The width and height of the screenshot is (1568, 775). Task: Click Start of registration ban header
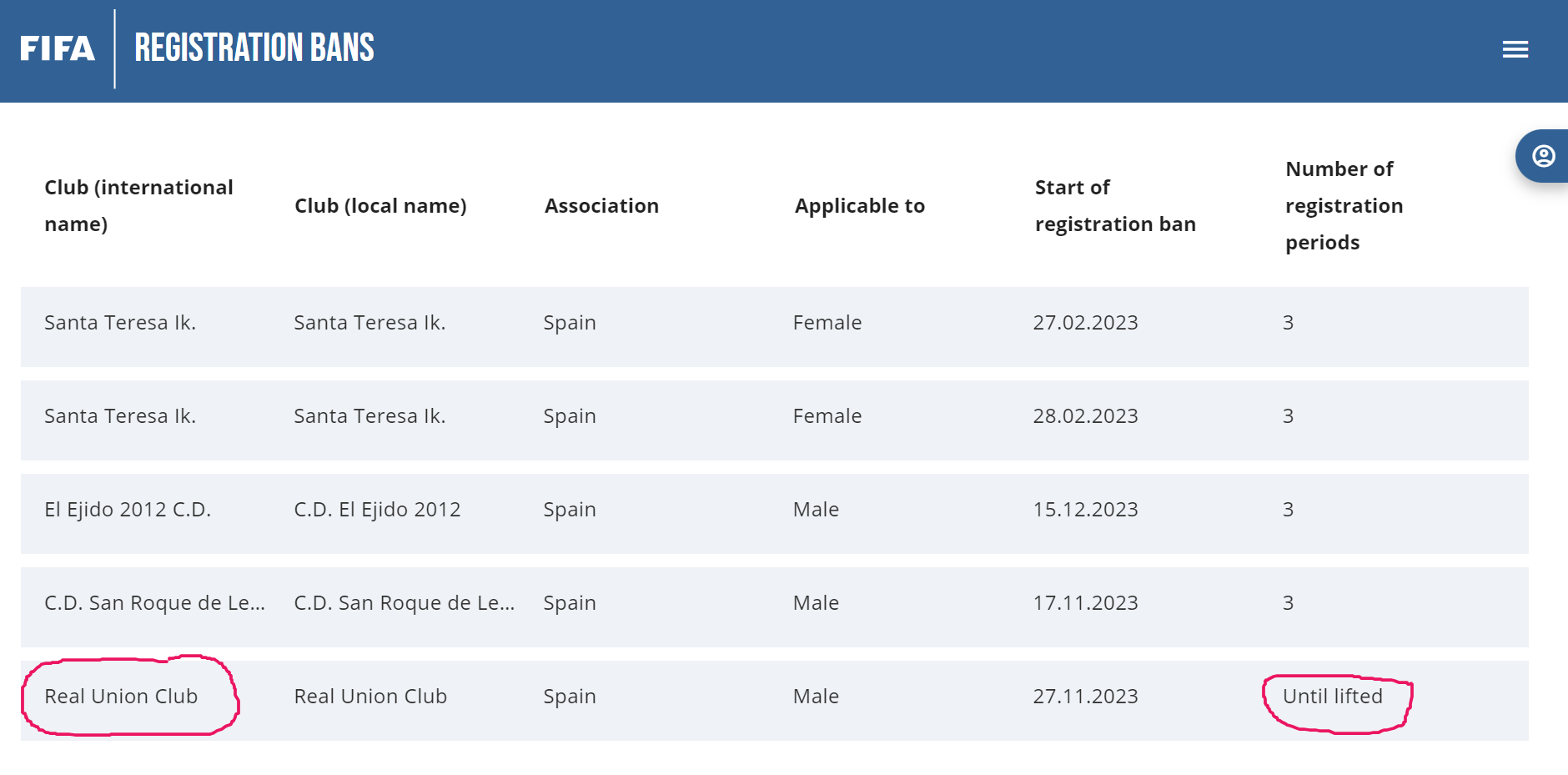point(1115,205)
